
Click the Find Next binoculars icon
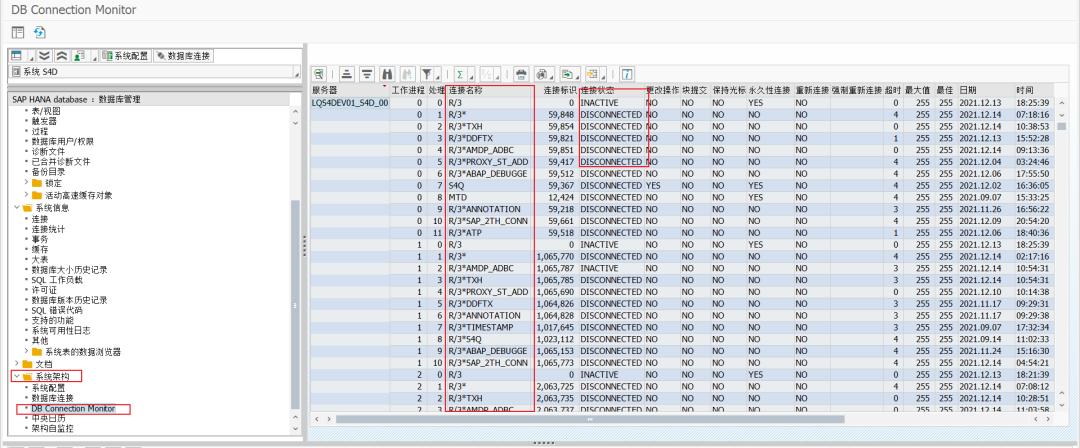pos(408,74)
